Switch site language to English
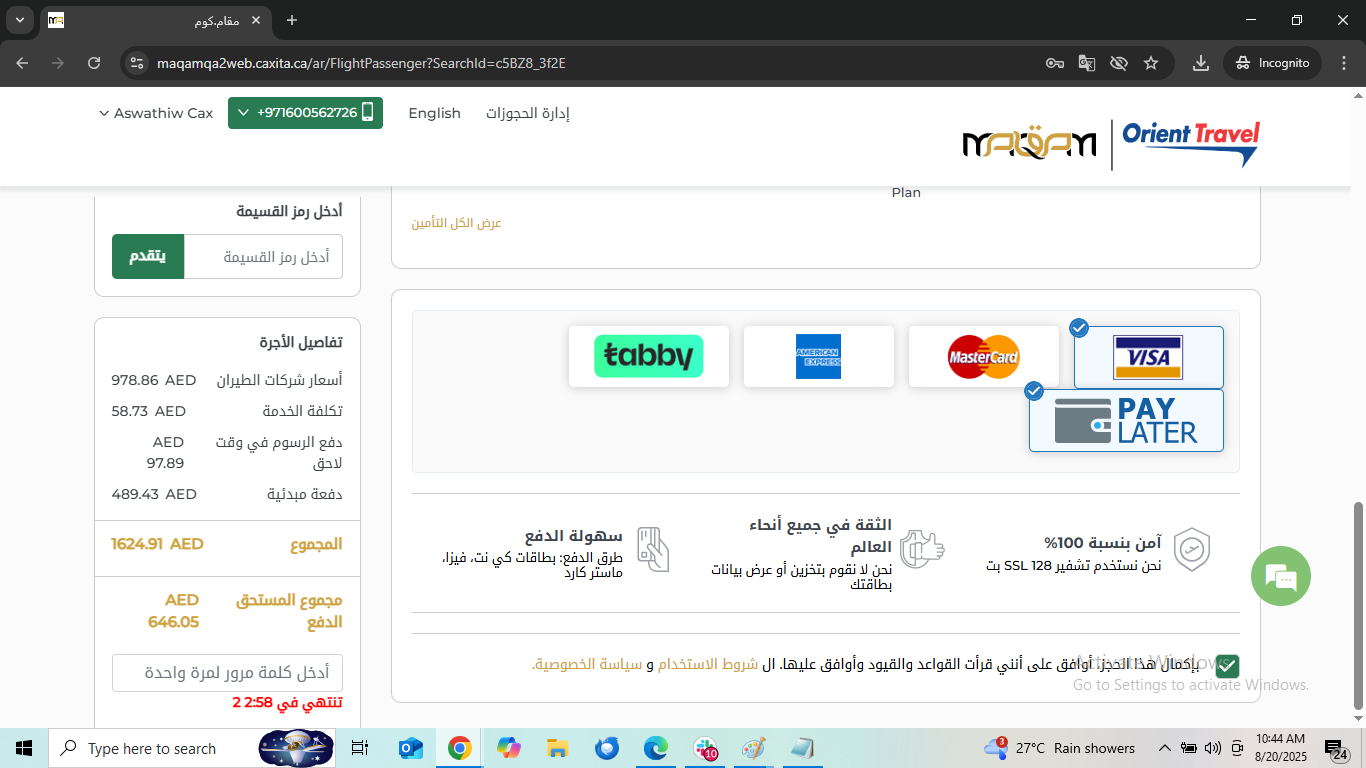The image size is (1366, 768). coord(434,113)
